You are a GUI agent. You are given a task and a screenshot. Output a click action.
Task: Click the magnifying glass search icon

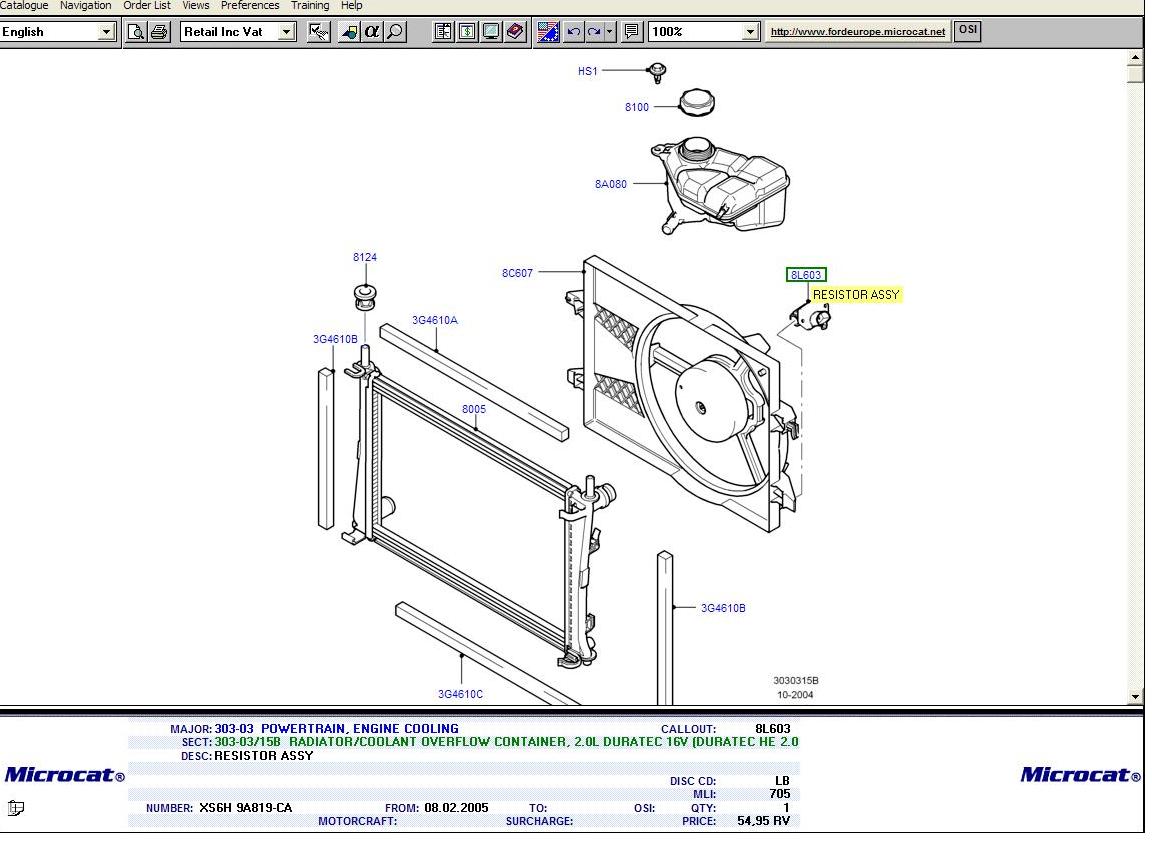click(x=395, y=32)
